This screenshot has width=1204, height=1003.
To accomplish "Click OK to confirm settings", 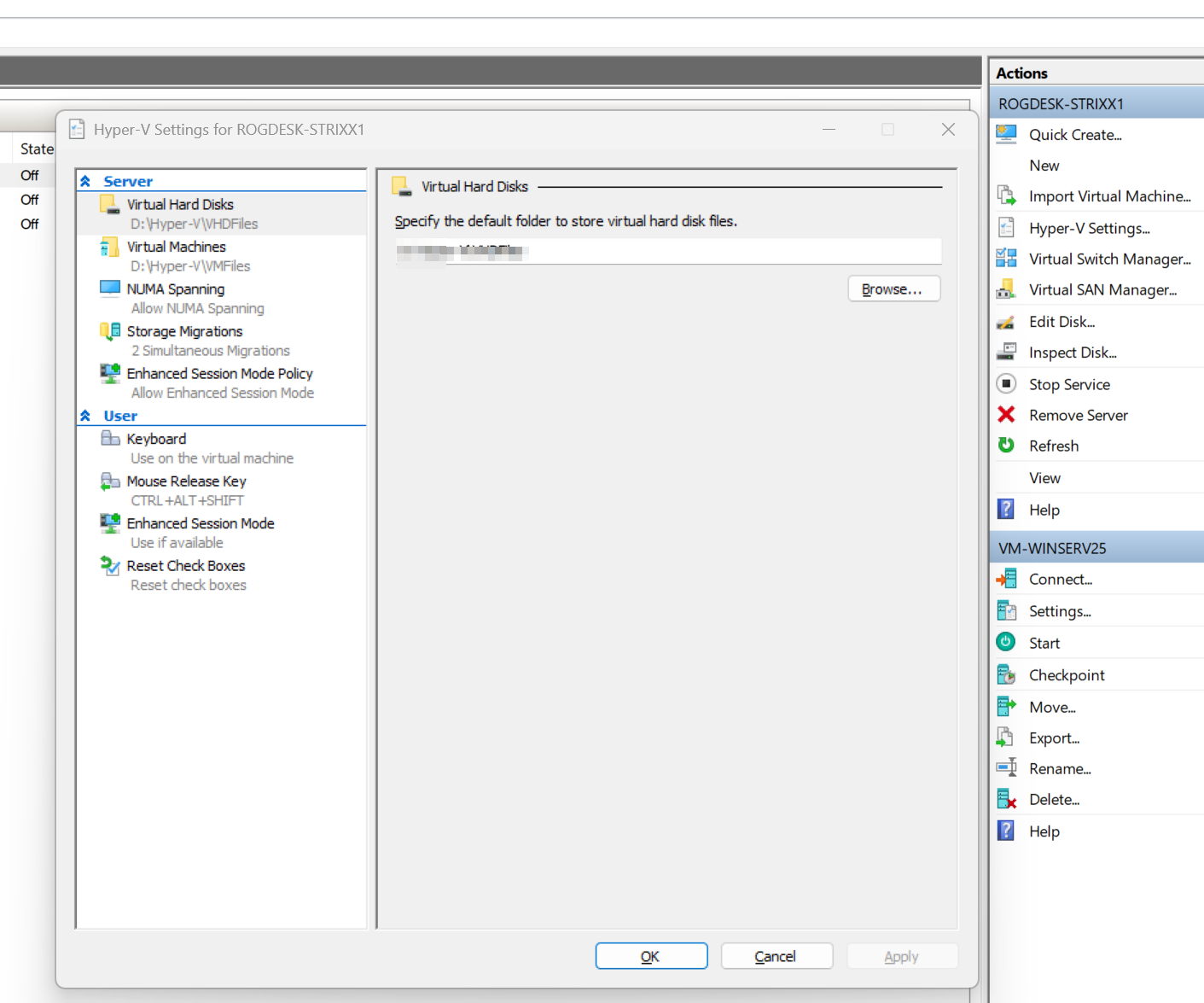I will coord(651,956).
